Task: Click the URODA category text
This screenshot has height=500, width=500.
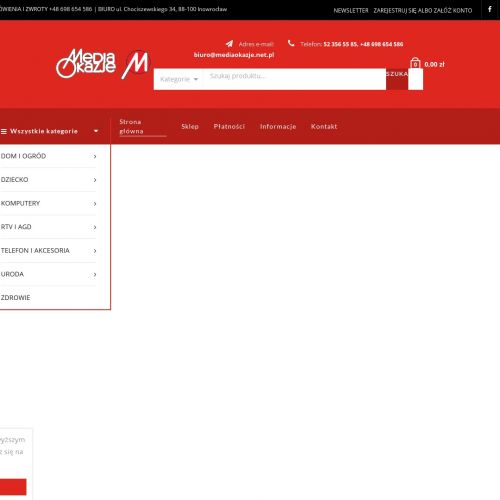Action: pyautogui.click(x=12, y=274)
